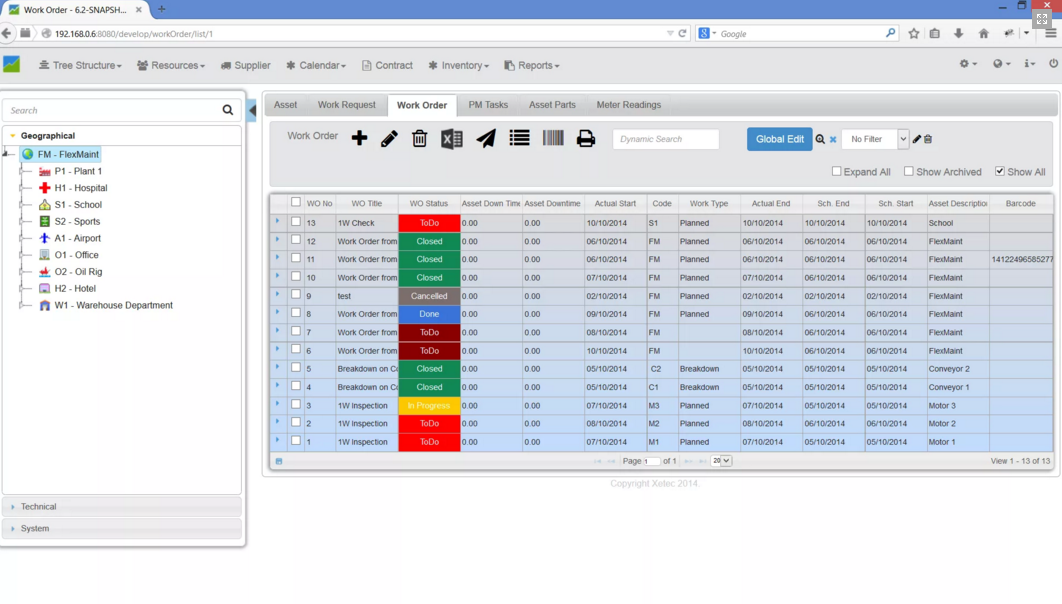The height and width of the screenshot is (604, 1062).
Task: Click the send paper plane icon
Action: click(x=486, y=138)
